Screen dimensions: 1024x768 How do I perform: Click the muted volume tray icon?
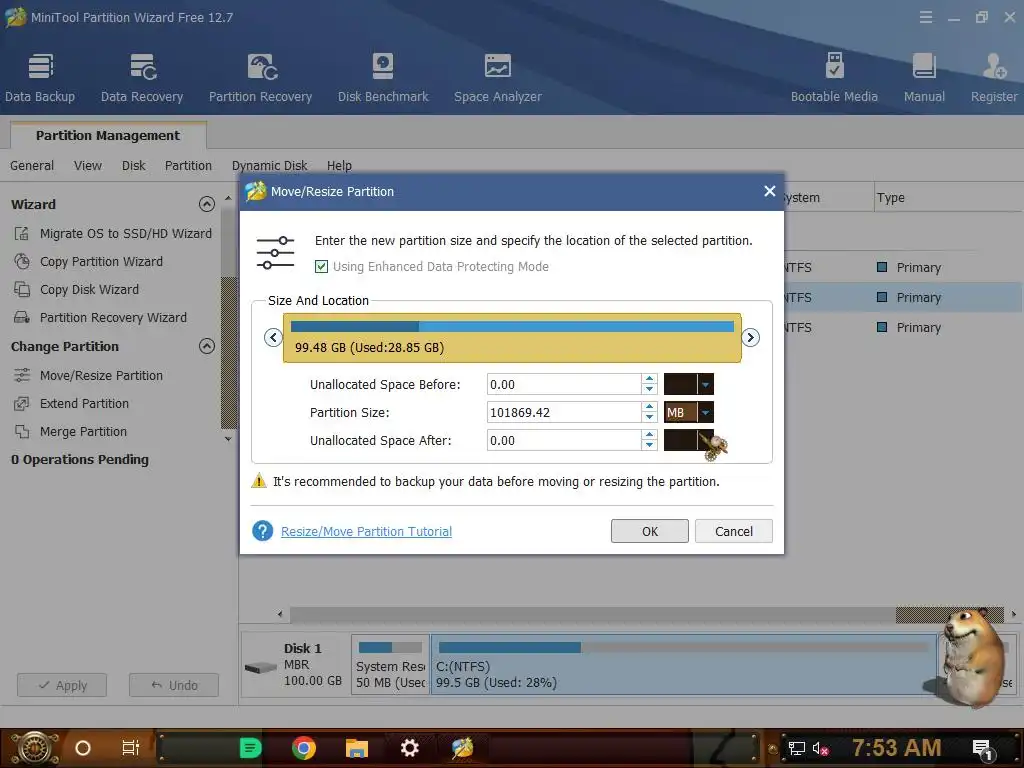[820, 748]
